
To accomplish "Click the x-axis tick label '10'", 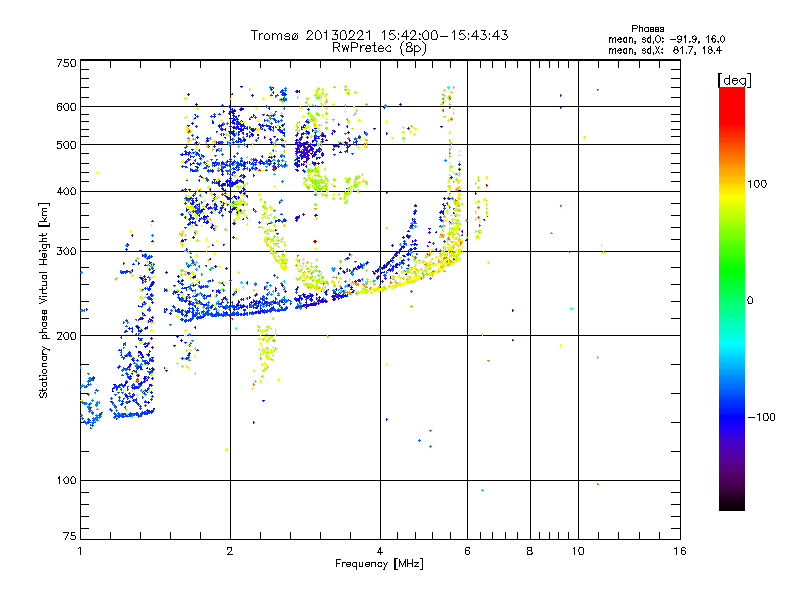I will (578, 551).
